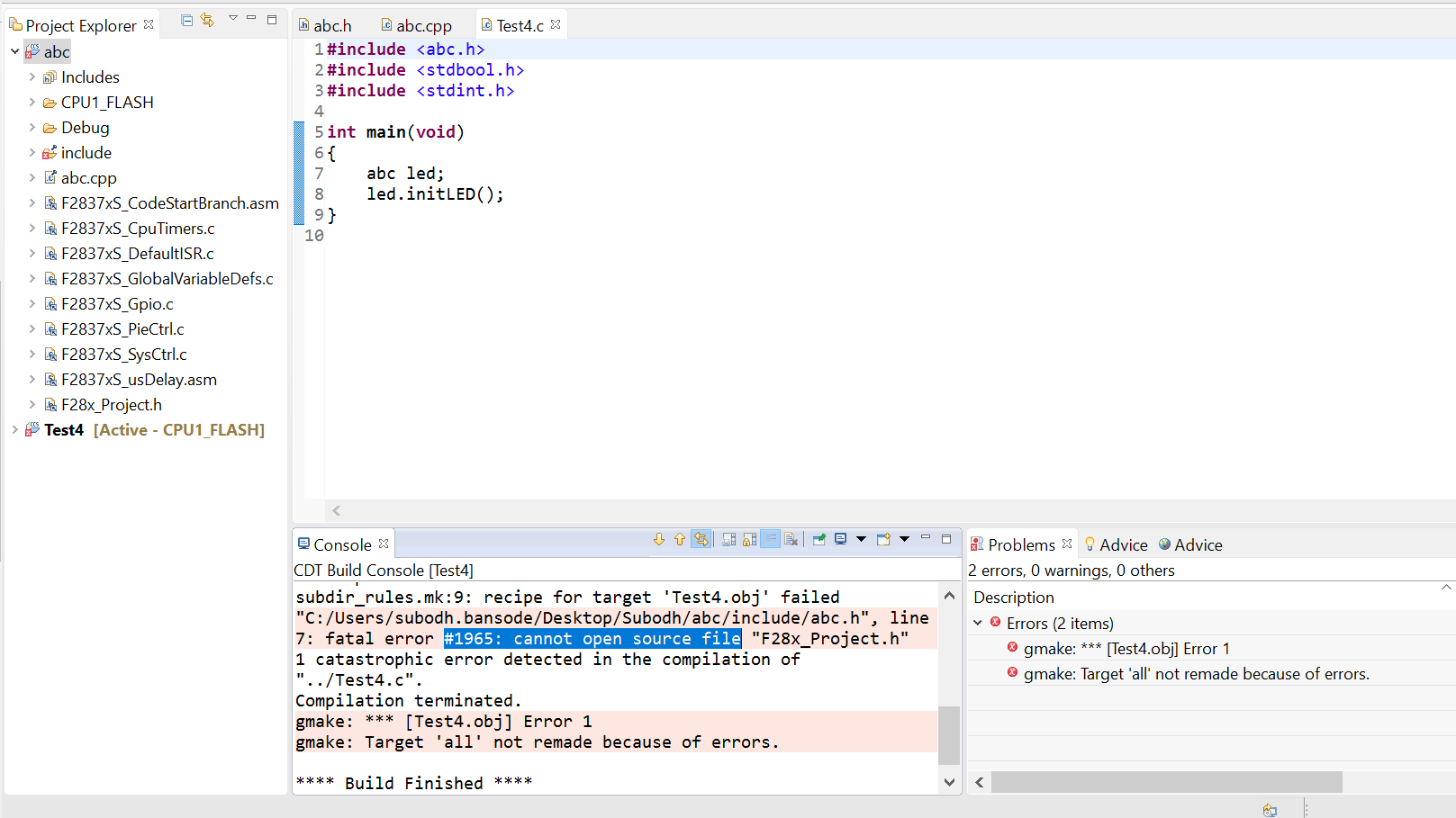Click the abc.cpp file icon
Viewport: 1456px width, 818px height.
tap(50, 177)
